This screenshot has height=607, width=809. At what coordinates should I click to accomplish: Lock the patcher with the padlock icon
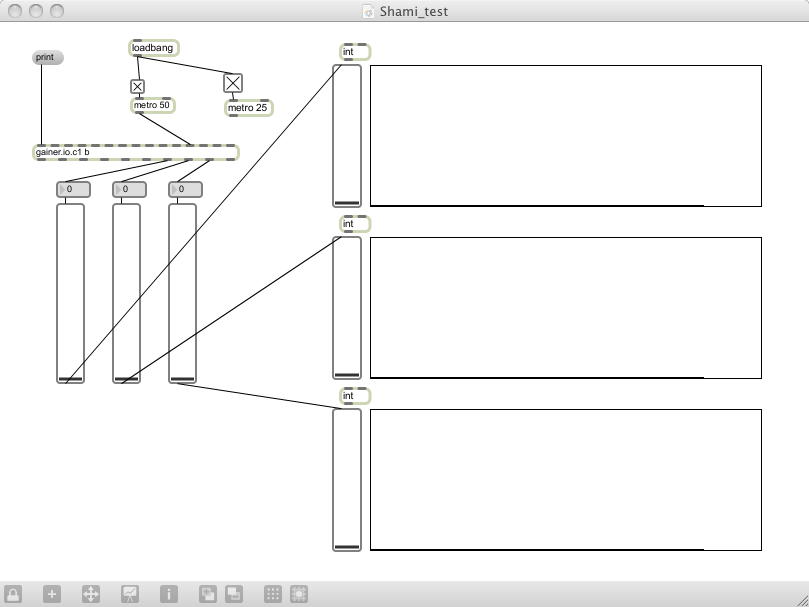pyautogui.click(x=13, y=594)
